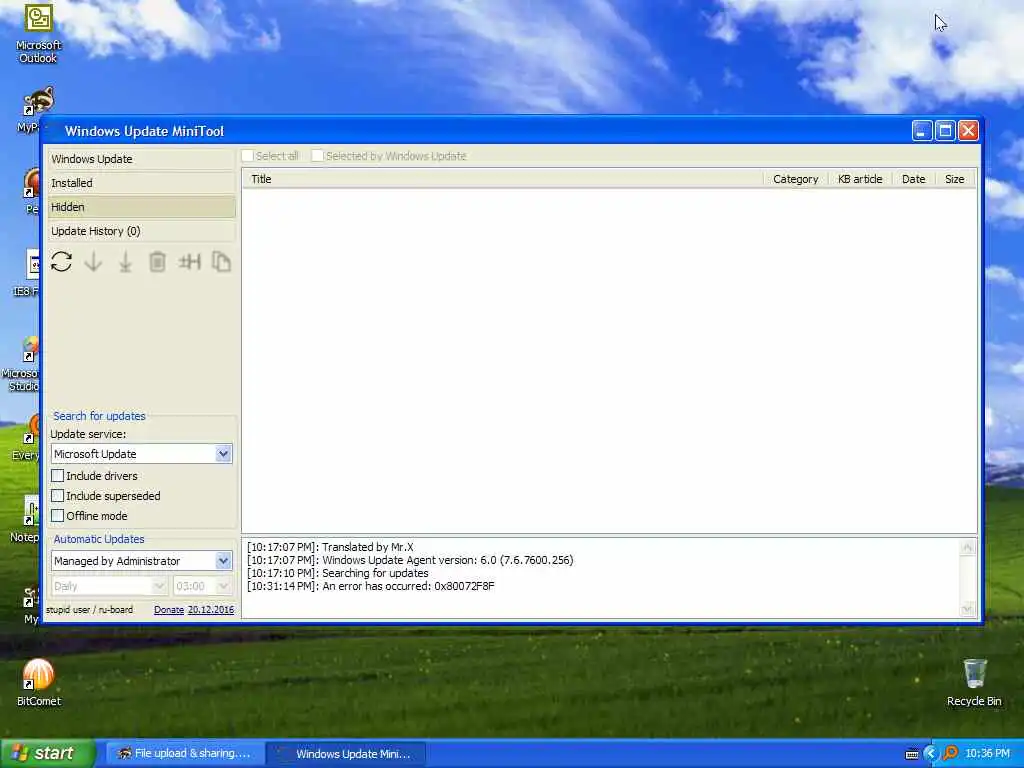Screen dimensions: 1024x768
Task: Click the tray keyboard icon
Action: [x=912, y=754]
